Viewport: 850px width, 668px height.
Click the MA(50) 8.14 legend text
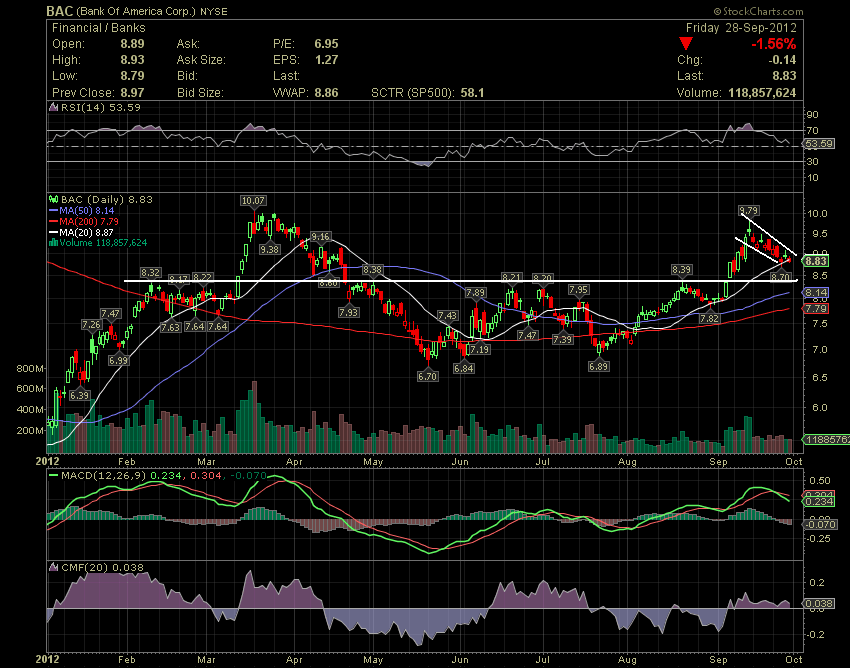(87, 210)
